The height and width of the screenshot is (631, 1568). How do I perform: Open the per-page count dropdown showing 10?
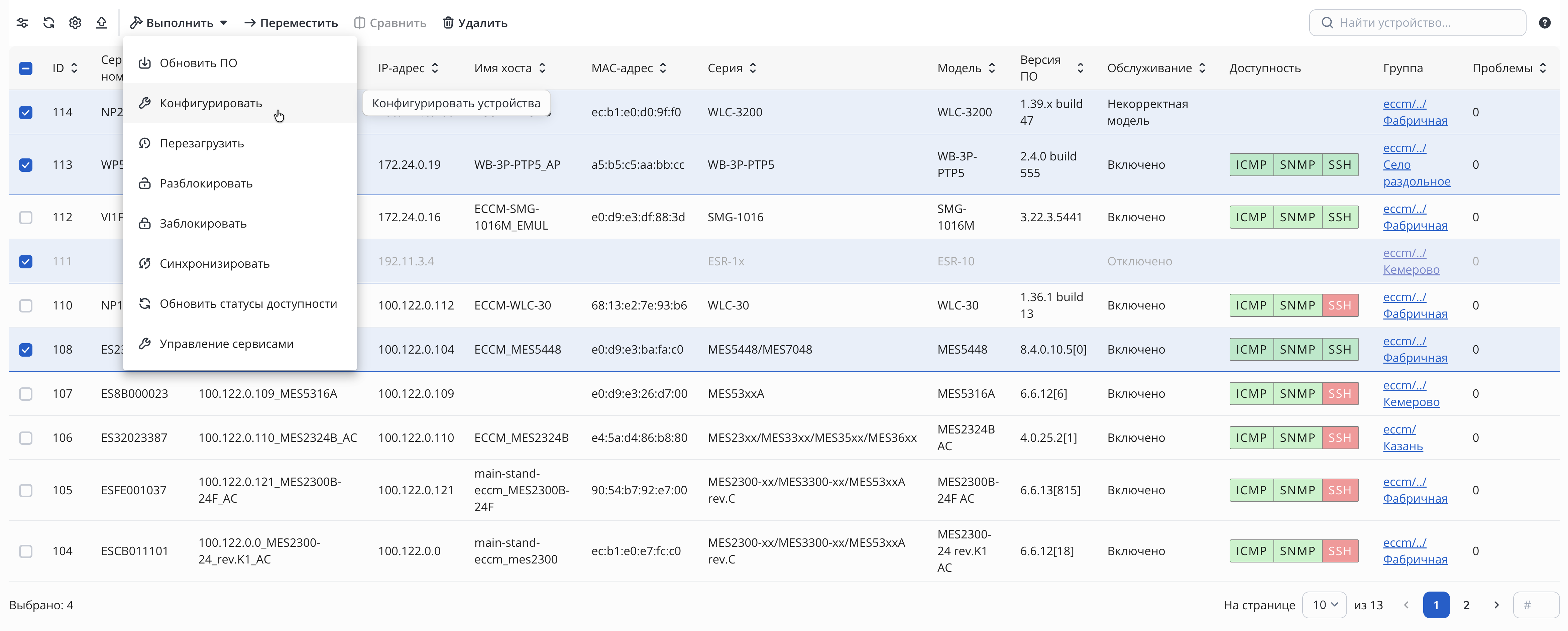[x=1324, y=605]
